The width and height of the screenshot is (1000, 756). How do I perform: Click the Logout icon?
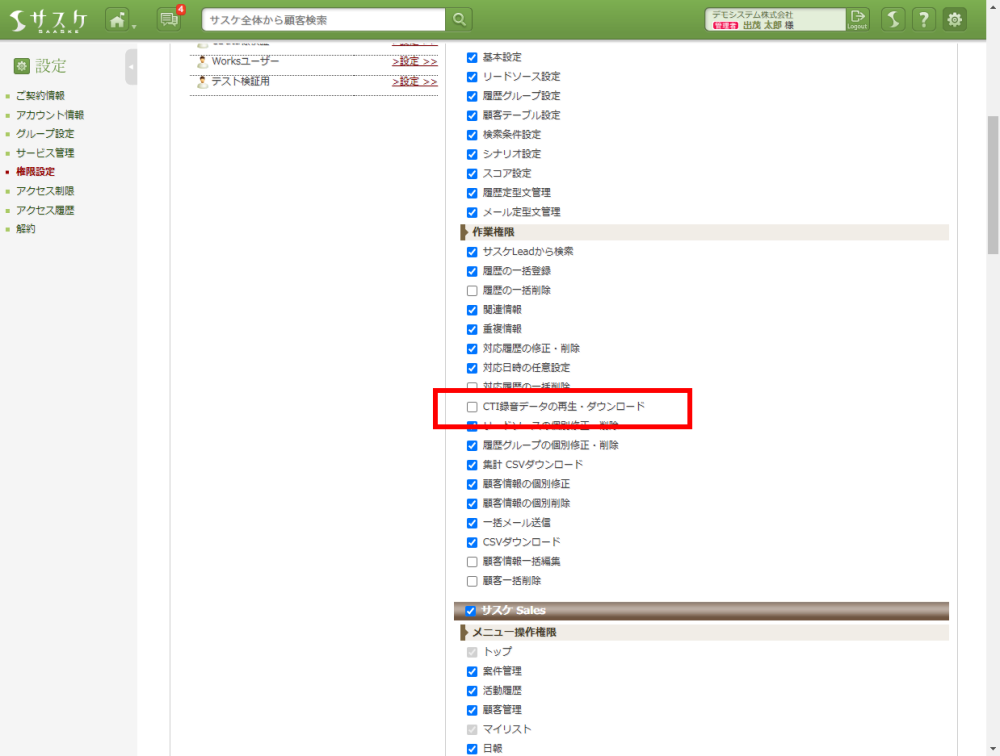pos(857,19)
